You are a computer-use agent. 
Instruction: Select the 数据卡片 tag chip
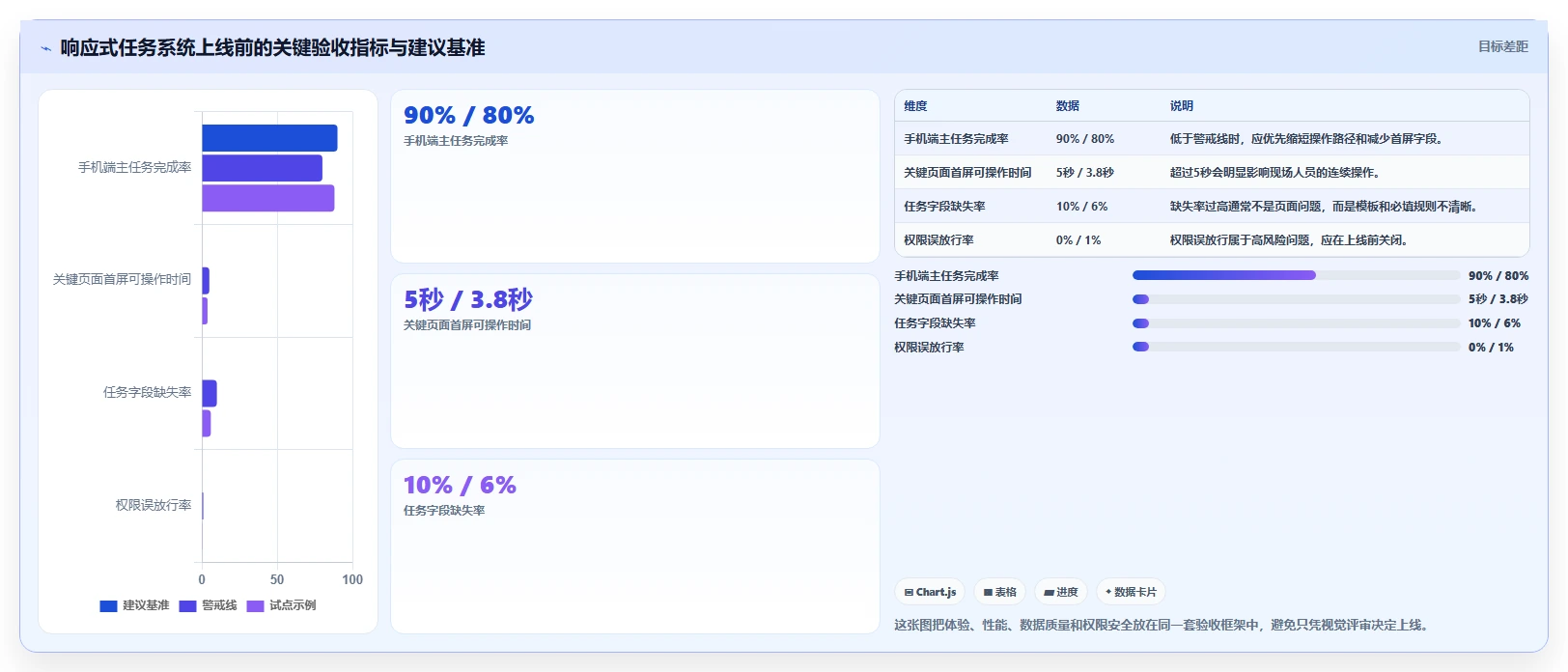tap(1131, 592)
